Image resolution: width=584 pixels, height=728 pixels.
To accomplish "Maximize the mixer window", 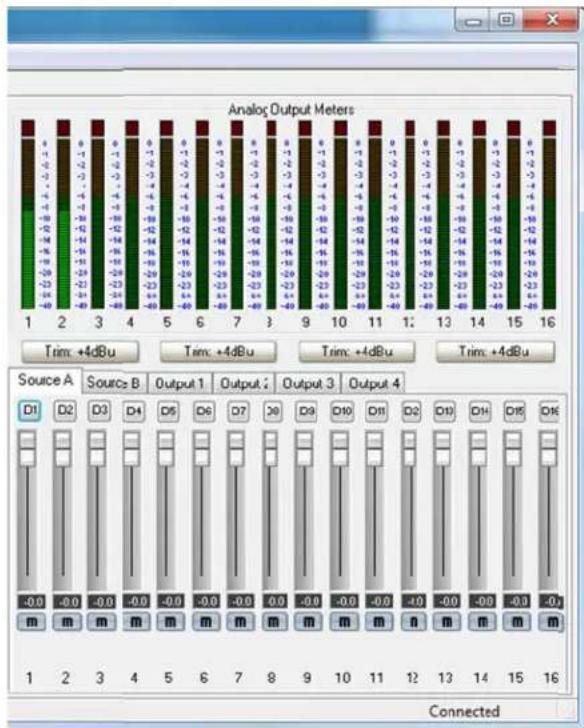I will pos(506,20).
